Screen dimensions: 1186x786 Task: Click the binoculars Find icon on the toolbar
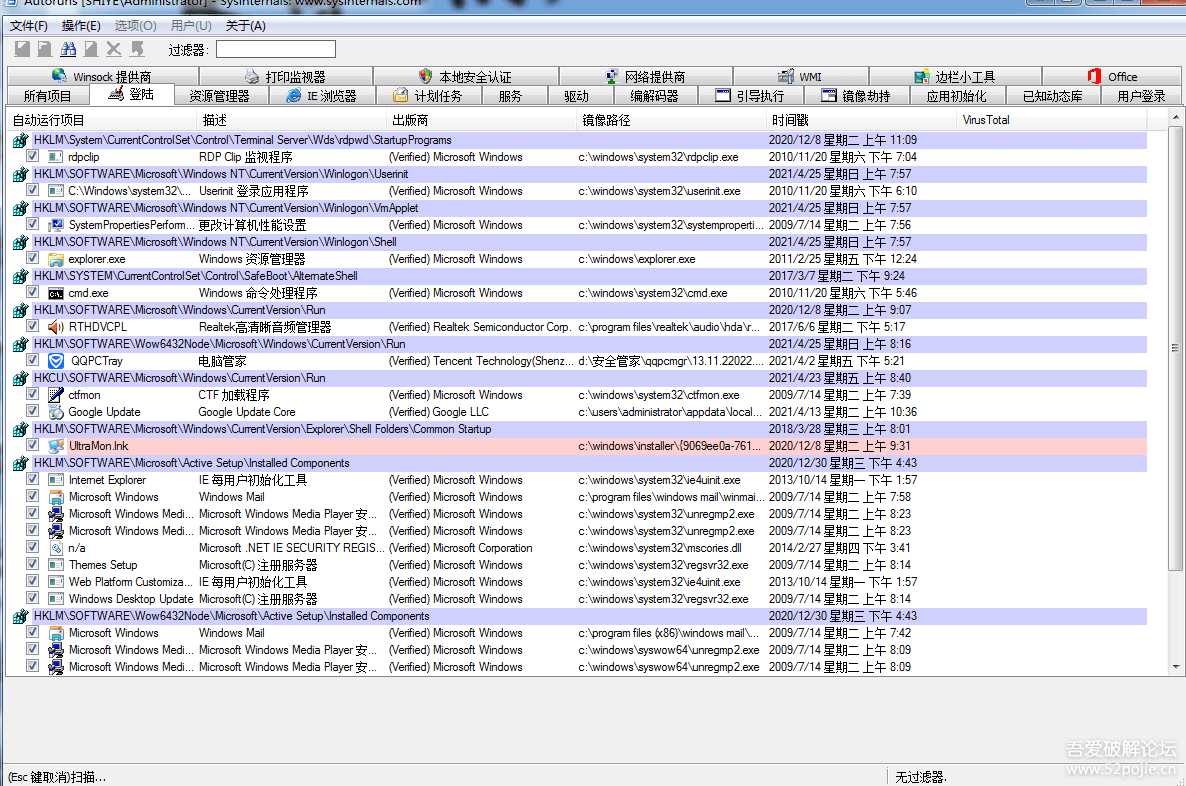[68, 47]
